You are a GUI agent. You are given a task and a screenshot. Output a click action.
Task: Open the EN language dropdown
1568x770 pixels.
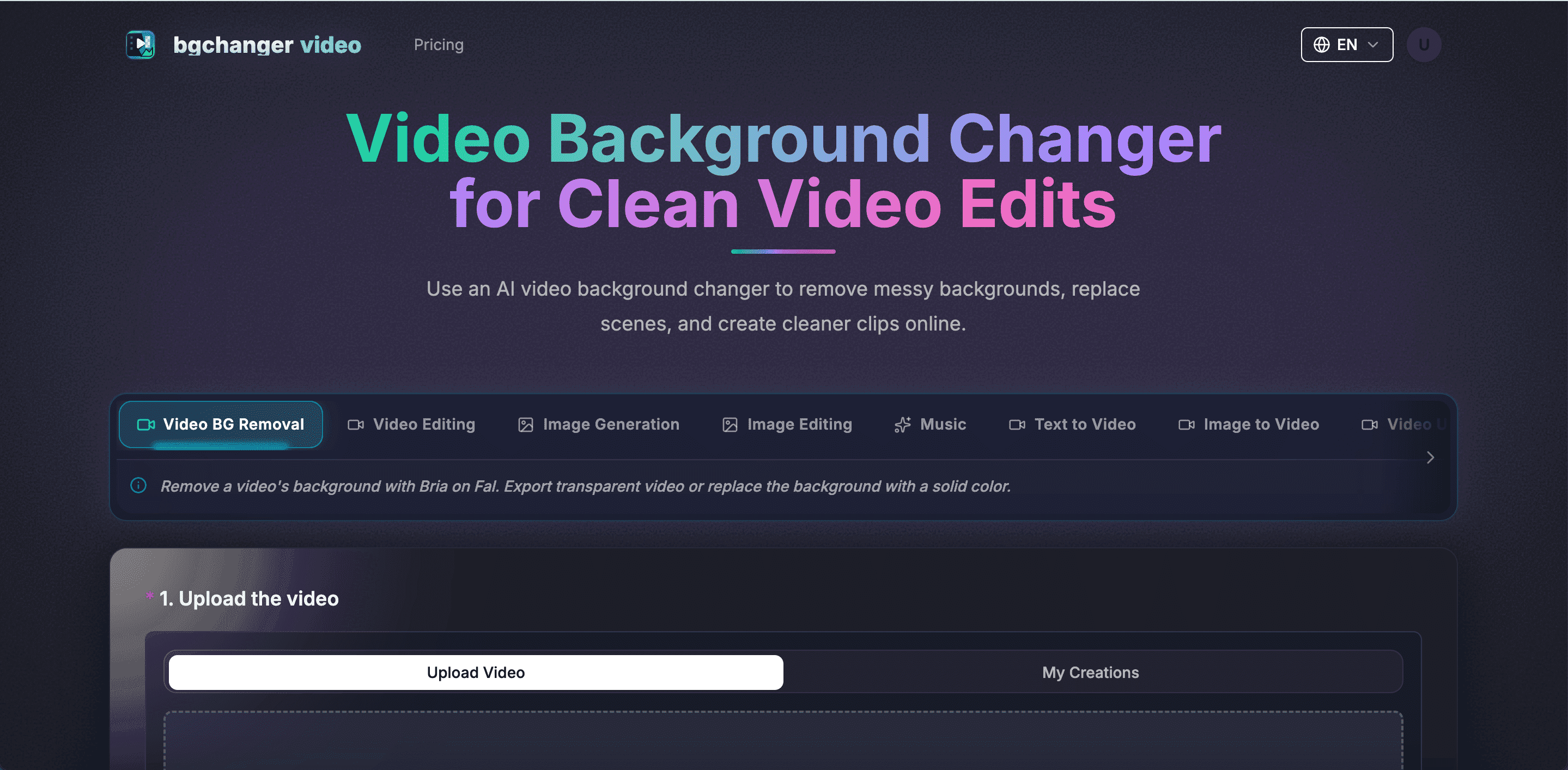coord(1346,45)
